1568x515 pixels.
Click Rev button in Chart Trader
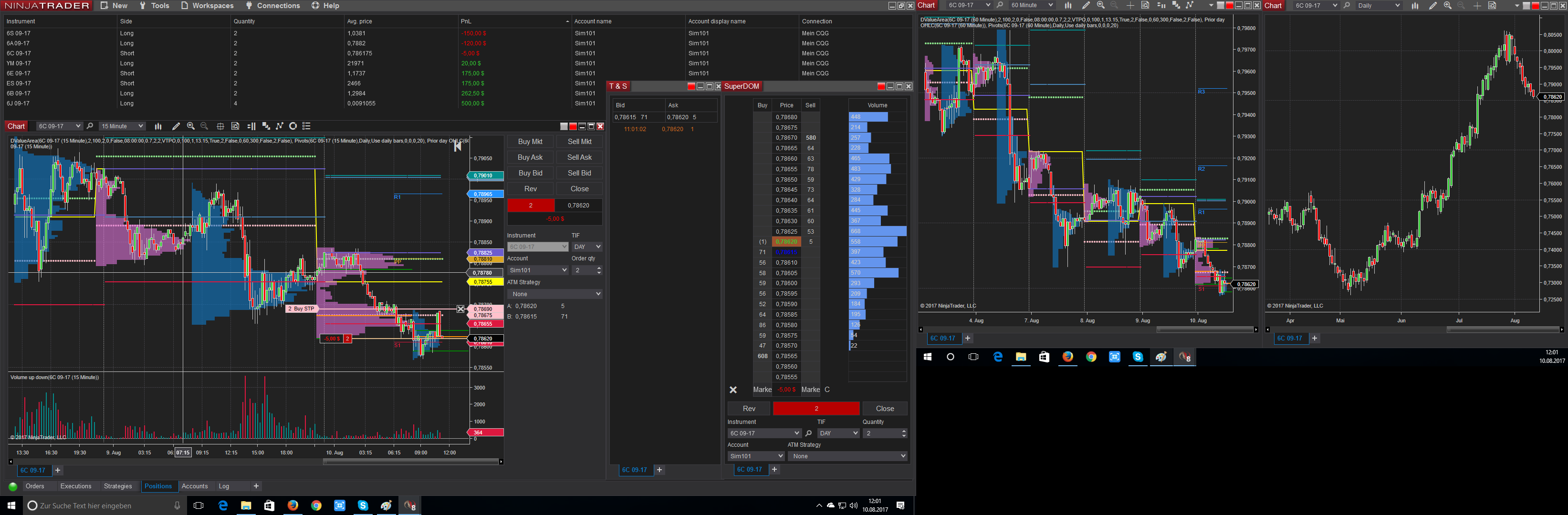coord(530,189)
